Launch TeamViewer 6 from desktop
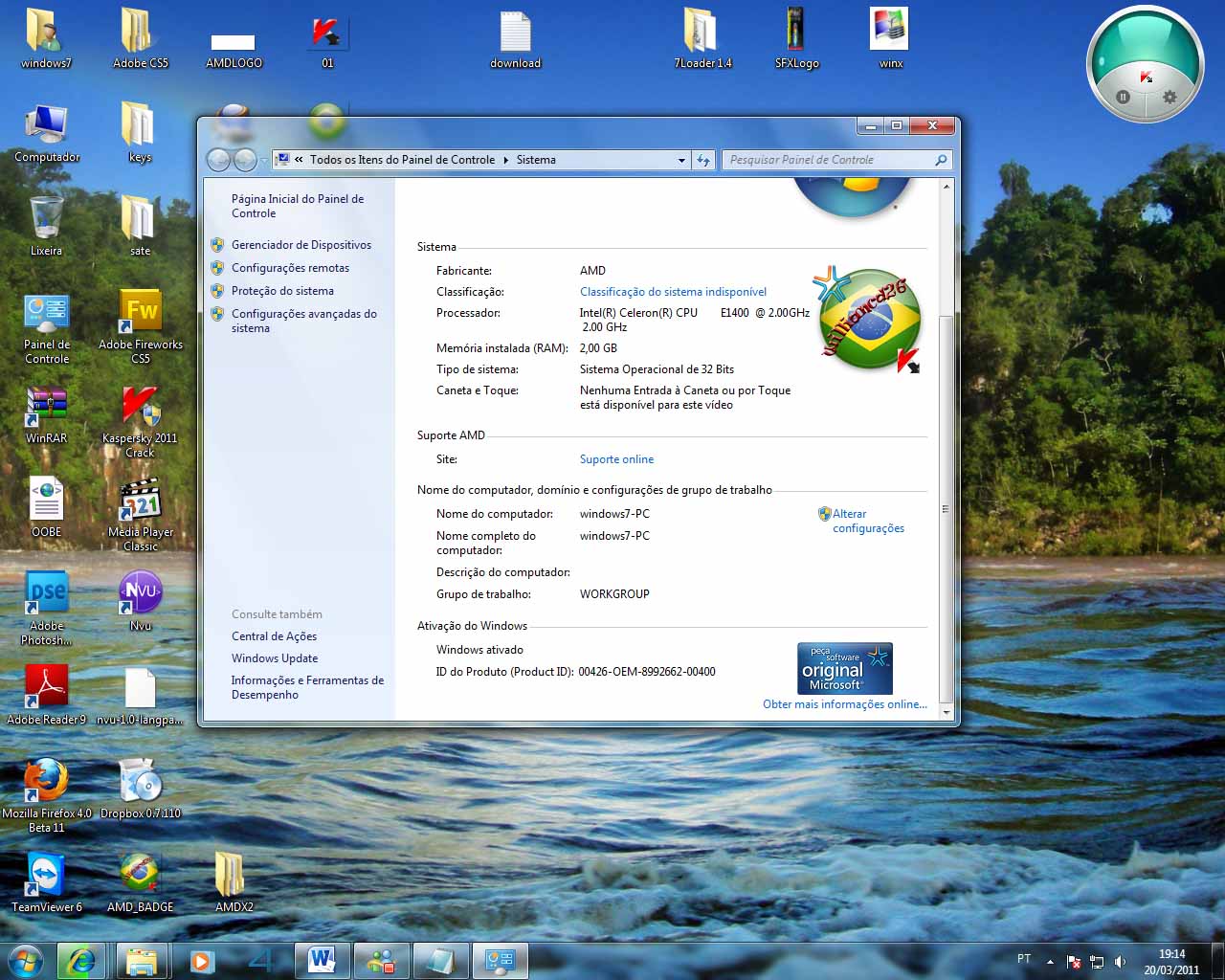1225x980 pixels. pyautogui.click(x=46, y=875)
